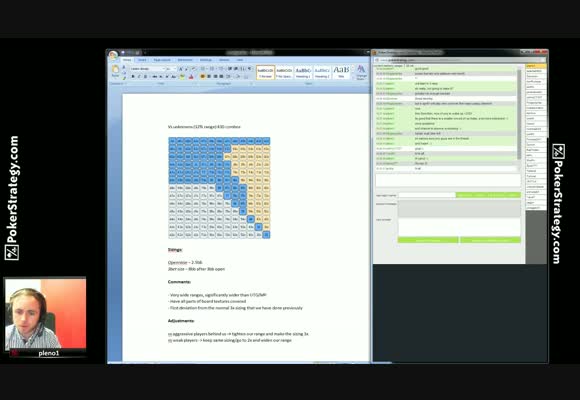Click the Numbering list icon
The image size is (580, 400).
[212, 69]
